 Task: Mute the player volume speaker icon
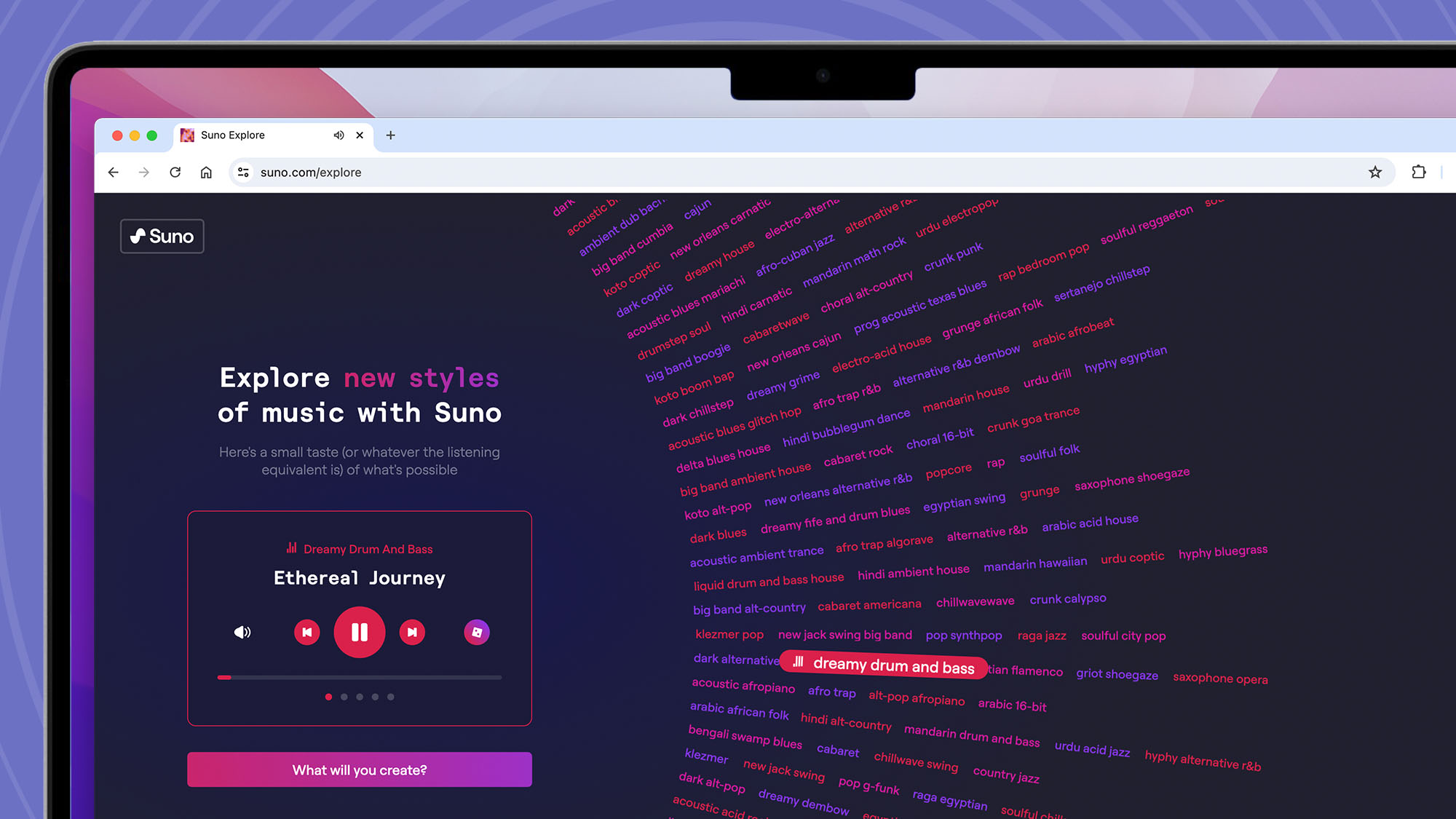tap(242, 632)
